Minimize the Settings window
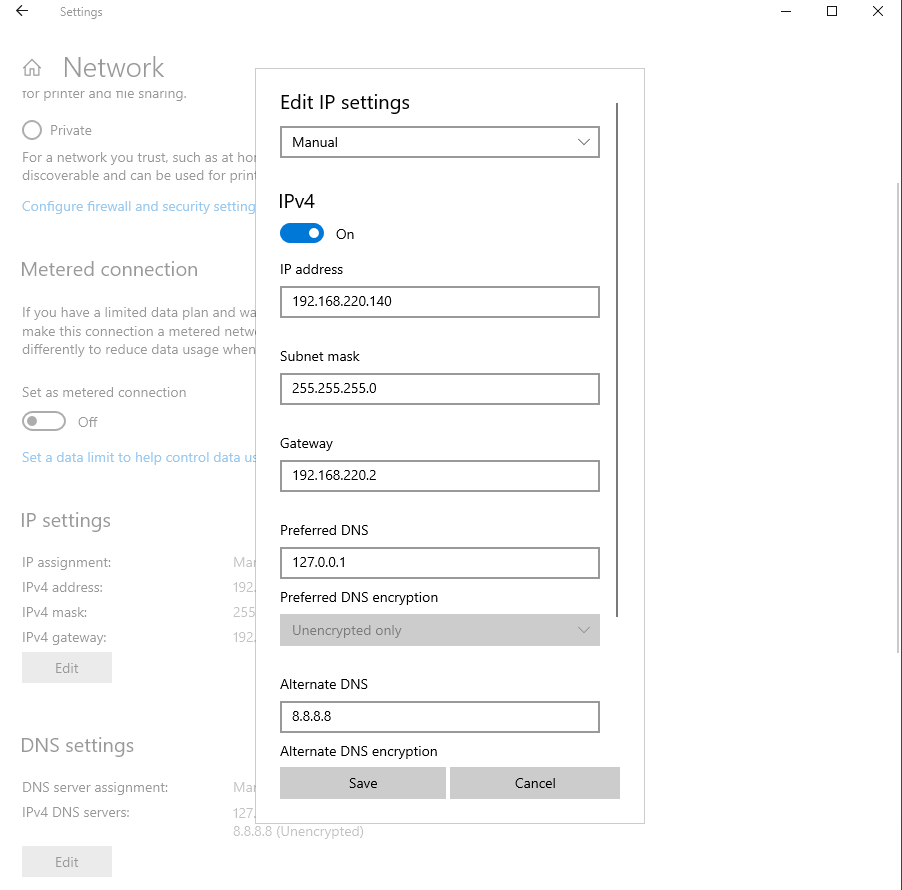The width and height of the screenshot is (902, 890). tap(786, 11)
